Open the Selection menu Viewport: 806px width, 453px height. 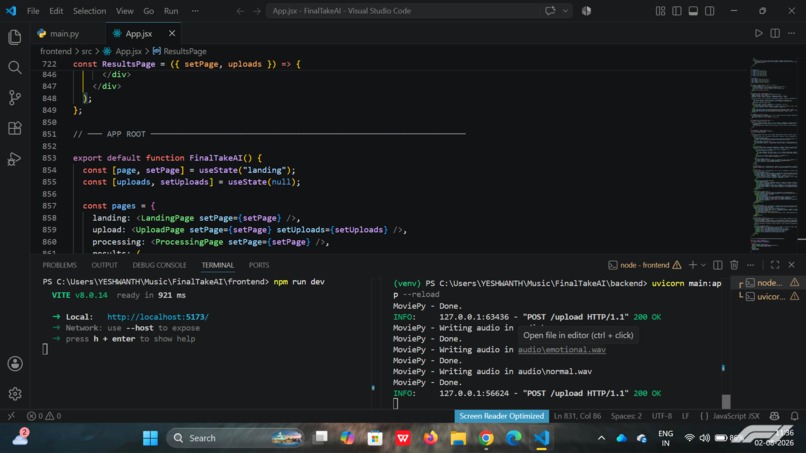(x=89, y=11)
